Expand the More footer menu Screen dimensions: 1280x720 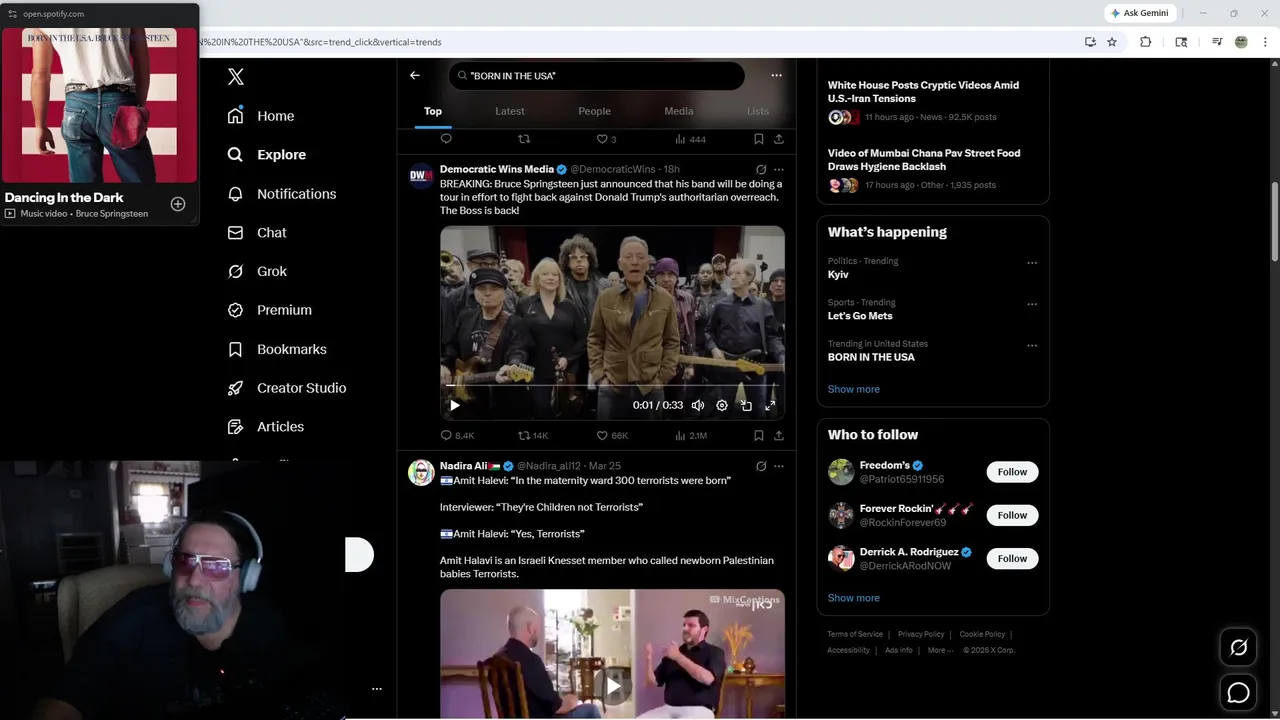(x=940, y=650)
